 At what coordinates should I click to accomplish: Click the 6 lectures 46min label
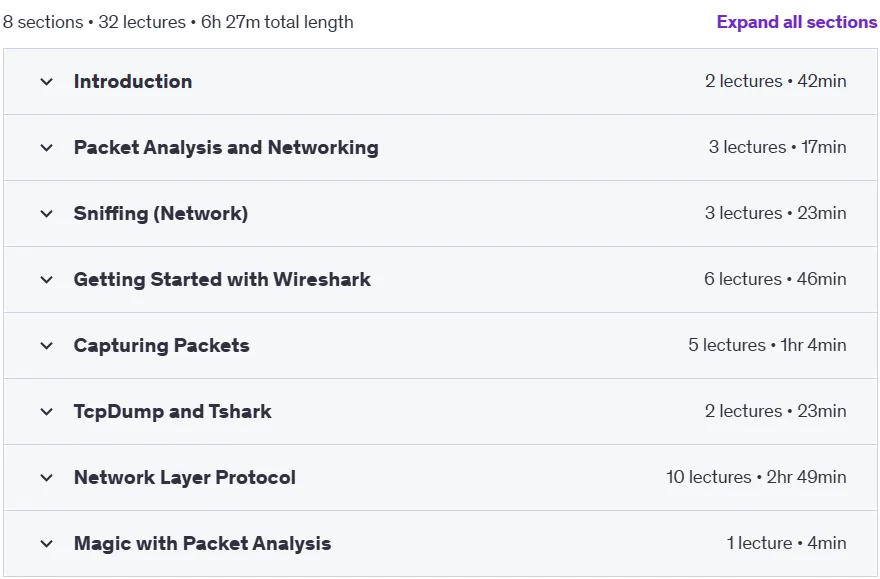(x=775, y=279)
